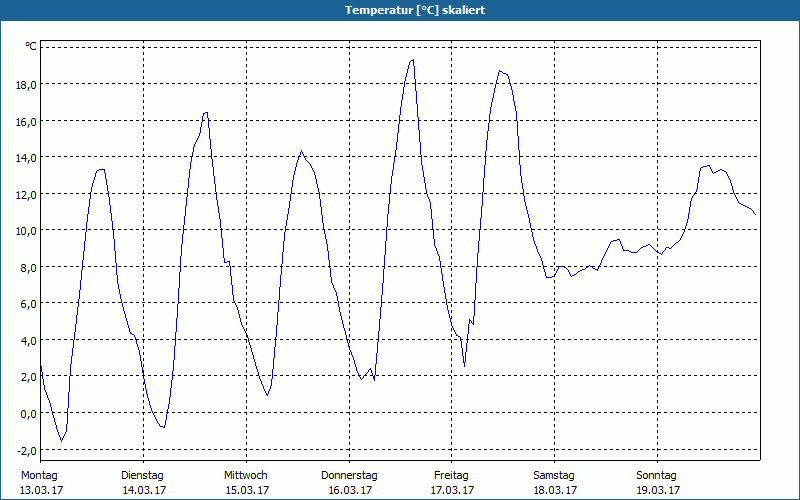Click the chart title 'Temperatur [°C] skaliert'
The image size is (800, 500).
[x=415, y=10]
